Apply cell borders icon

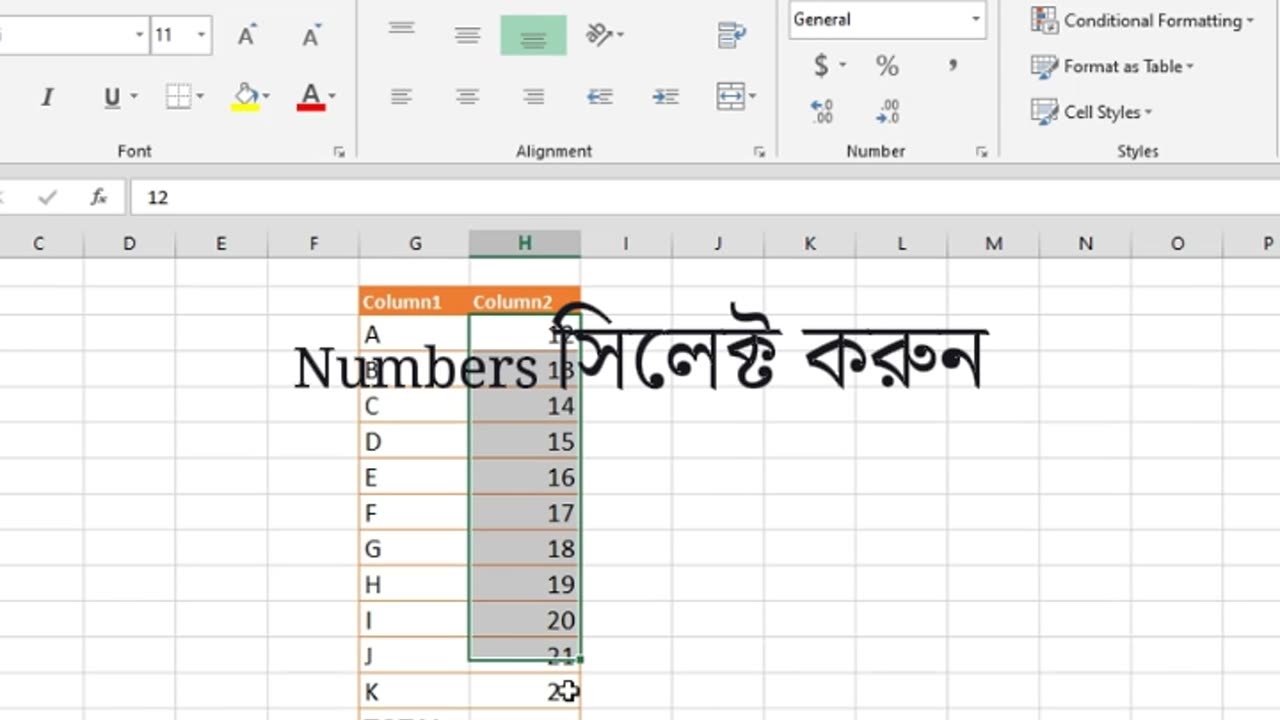click(x=178, y=97)
